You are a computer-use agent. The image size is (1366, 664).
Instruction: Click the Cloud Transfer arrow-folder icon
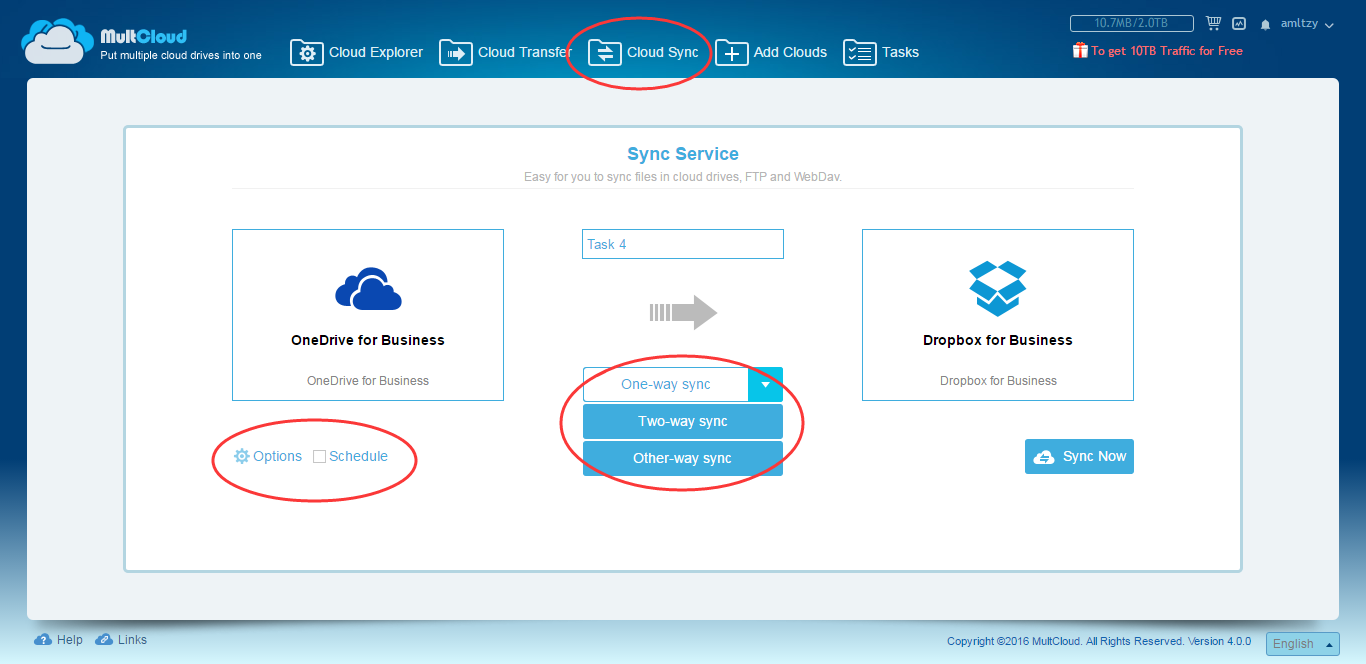456,52
